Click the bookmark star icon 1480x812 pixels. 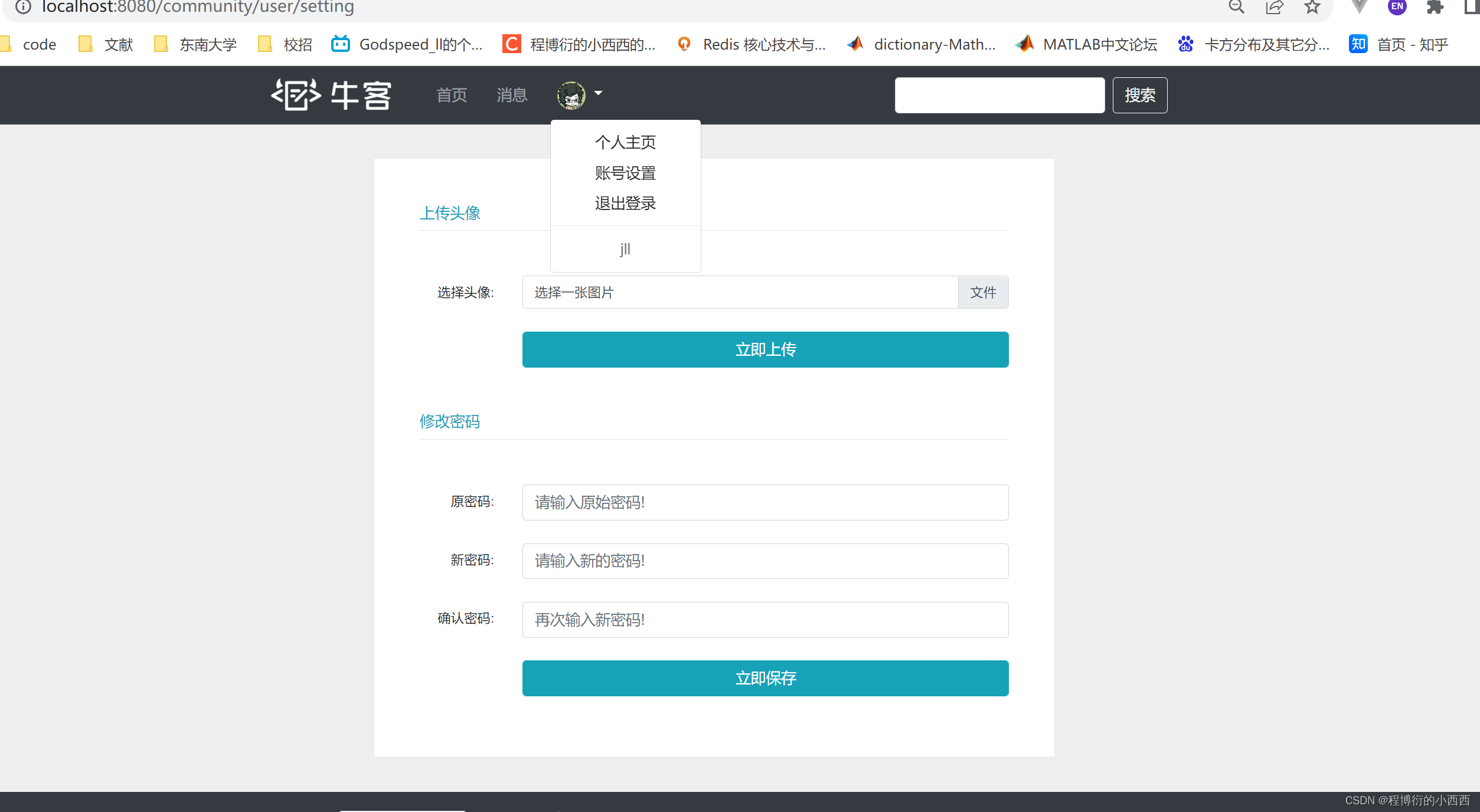click(1312, 7)
